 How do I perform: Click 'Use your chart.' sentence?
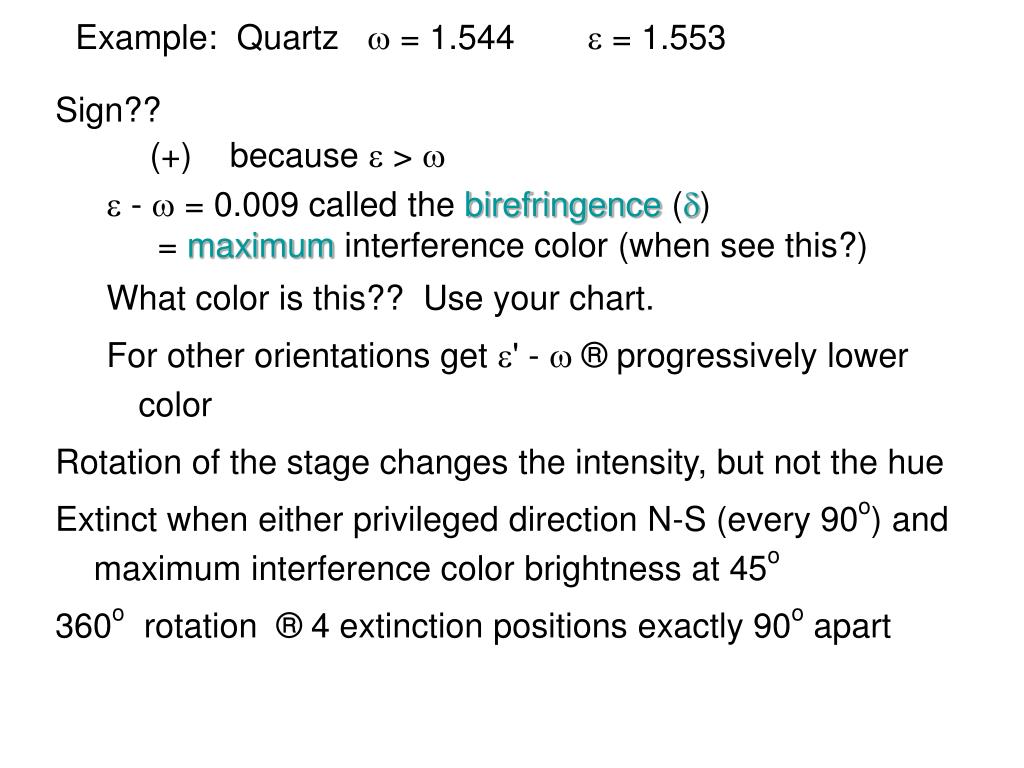(539, 299)
